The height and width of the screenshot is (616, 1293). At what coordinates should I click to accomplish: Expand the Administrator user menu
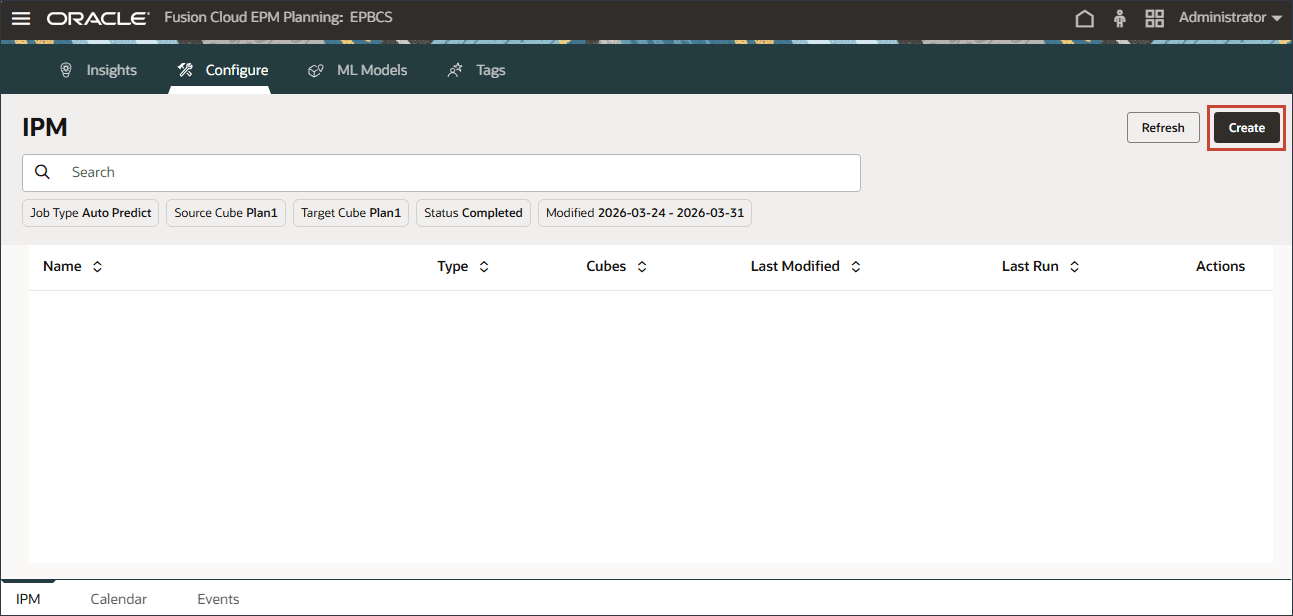click(1230, 18)
